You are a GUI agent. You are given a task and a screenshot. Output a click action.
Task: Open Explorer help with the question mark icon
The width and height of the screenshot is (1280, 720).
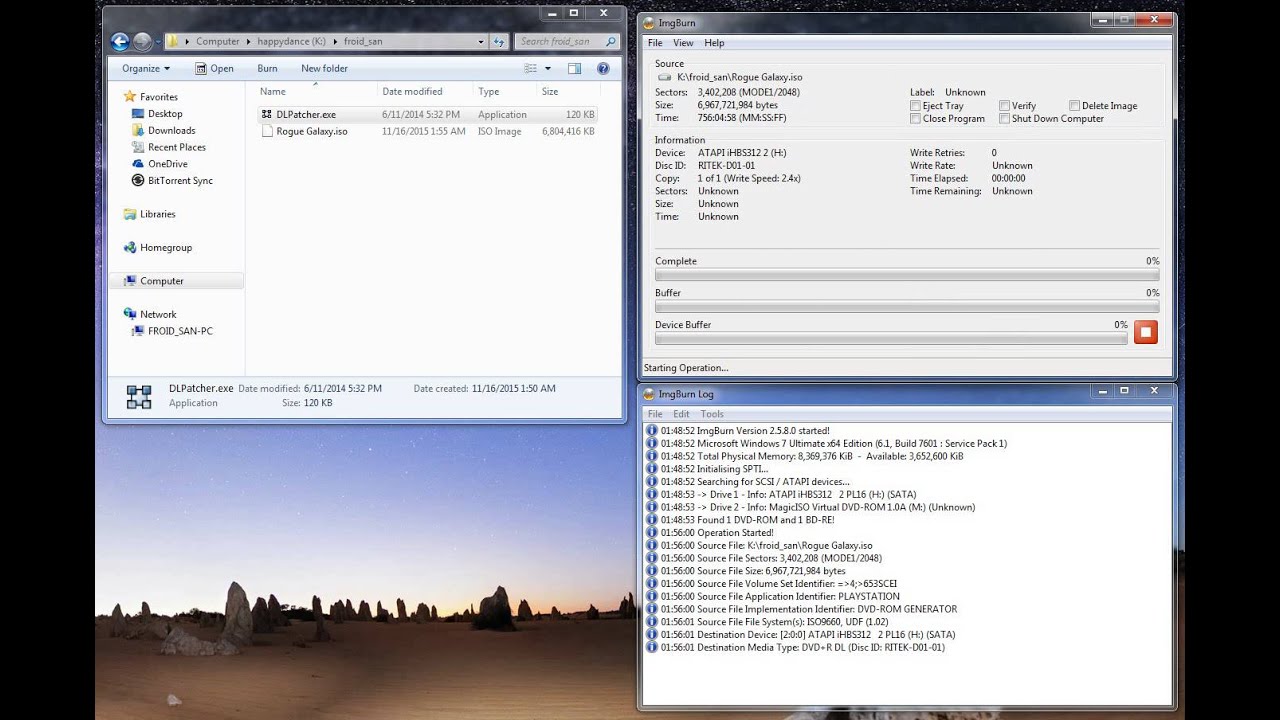click(x=603, y=68)
